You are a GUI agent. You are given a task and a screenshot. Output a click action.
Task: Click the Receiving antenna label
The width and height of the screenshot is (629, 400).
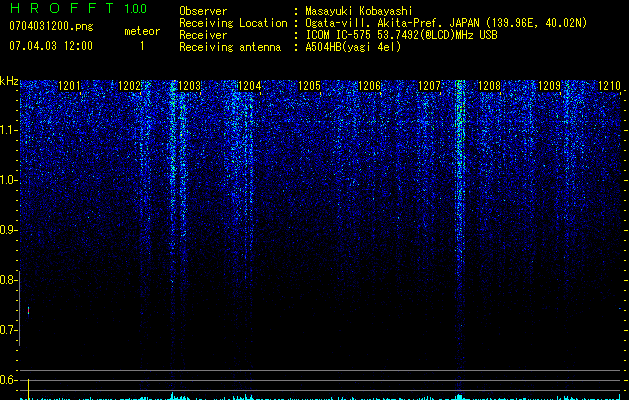tap(230, 47)
